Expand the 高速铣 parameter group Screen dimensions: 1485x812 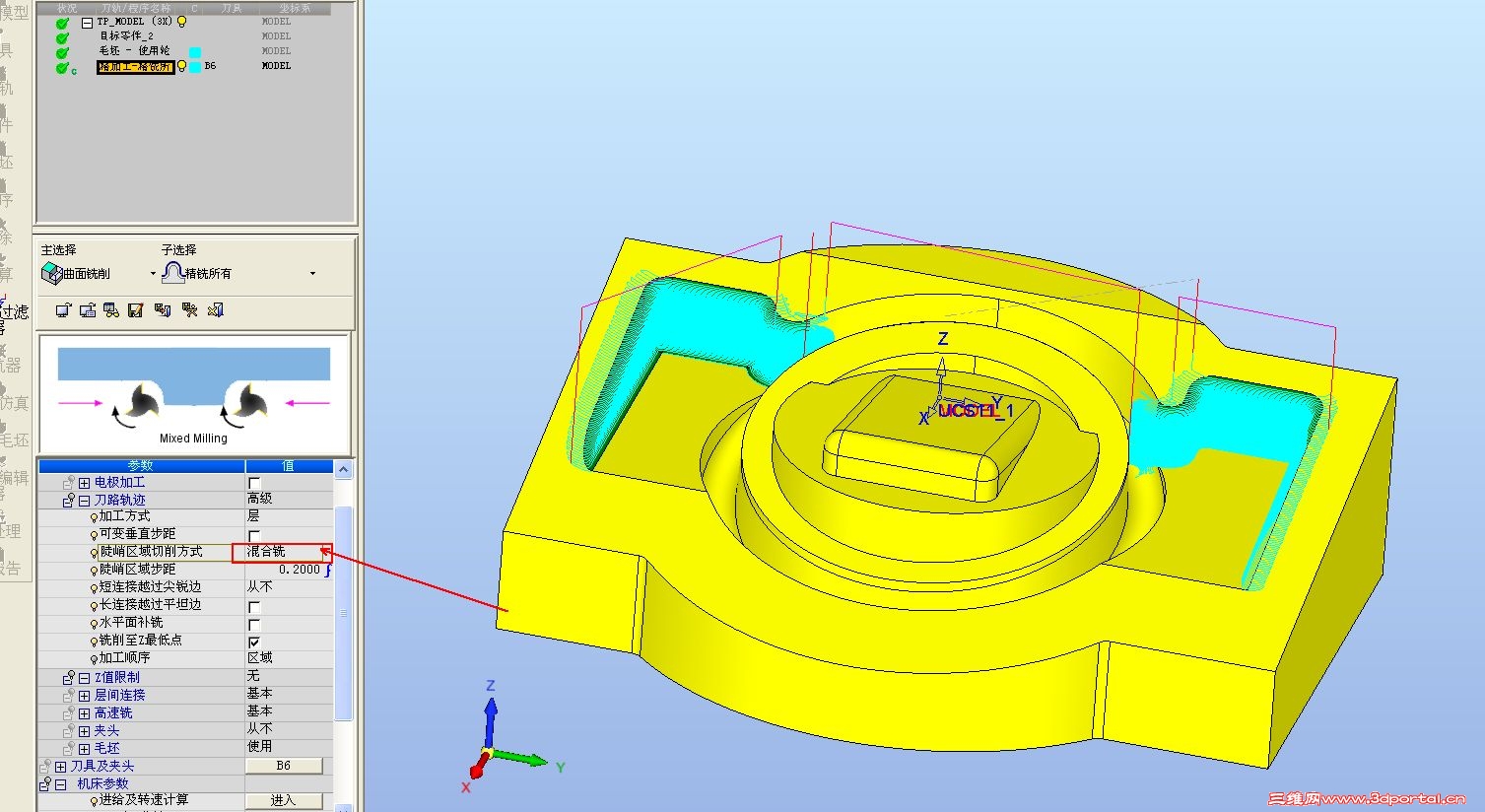pyautogui.click(x=85, y=713)
